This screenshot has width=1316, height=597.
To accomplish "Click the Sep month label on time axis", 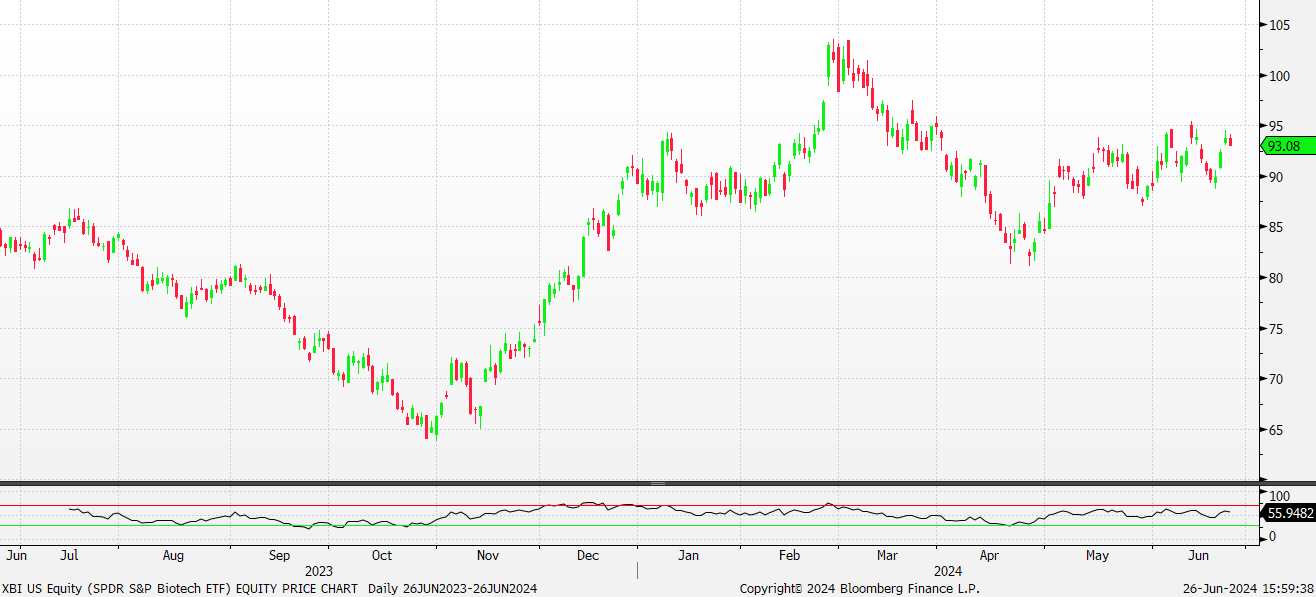I will (x=280, y=554).
